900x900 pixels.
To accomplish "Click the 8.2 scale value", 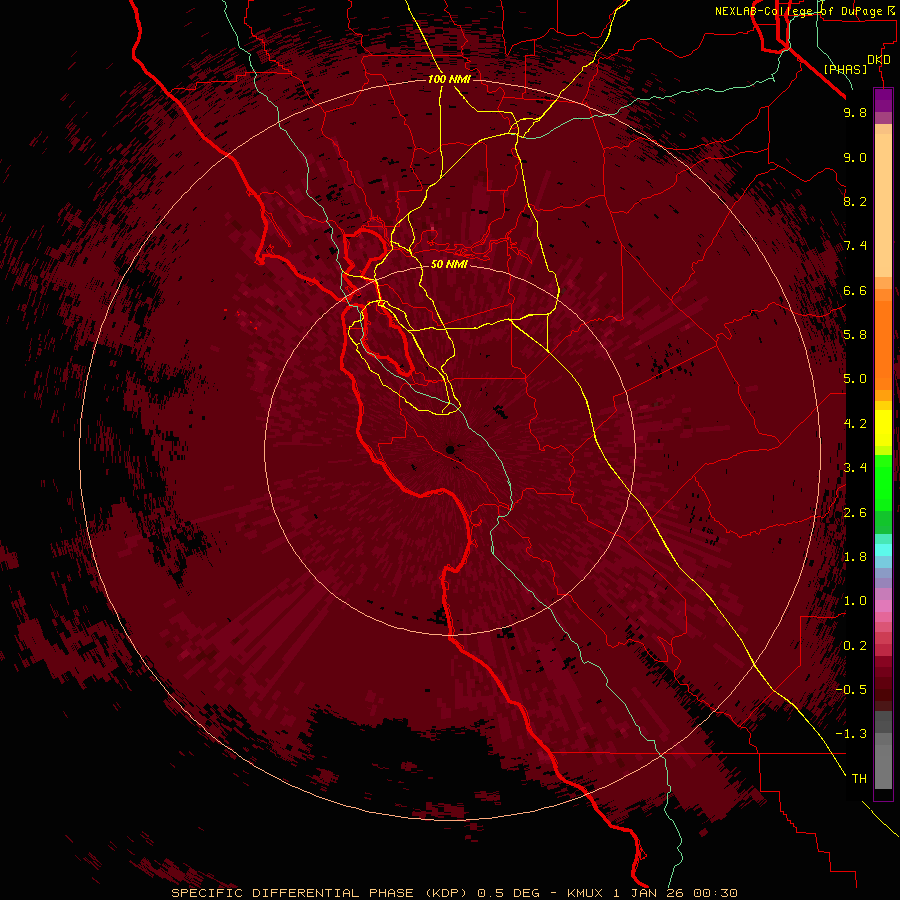I will pyautogui.click(x=855, y=201).
